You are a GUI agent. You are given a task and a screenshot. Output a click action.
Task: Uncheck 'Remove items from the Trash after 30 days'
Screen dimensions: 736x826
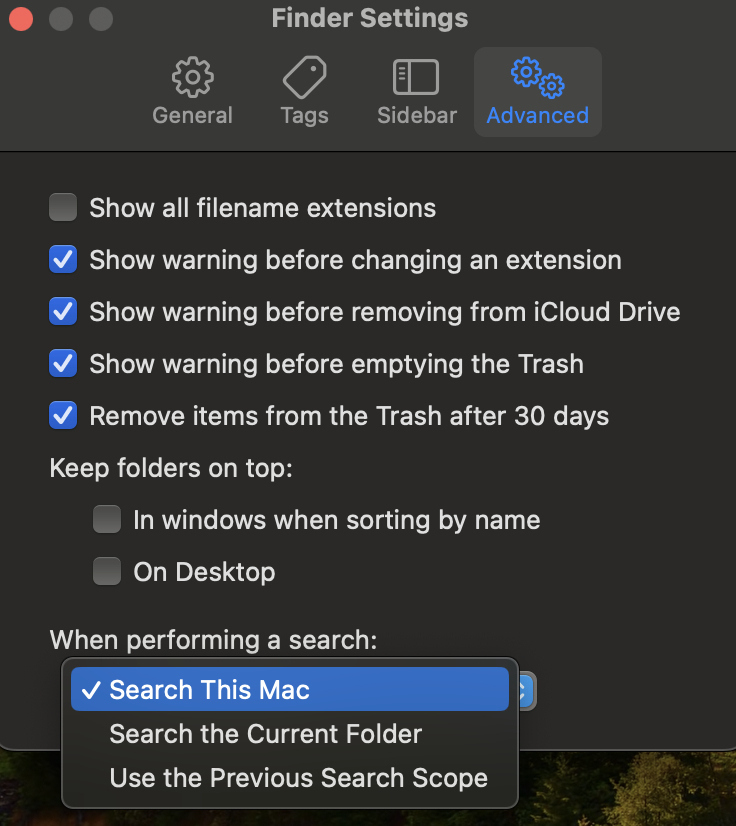pos(62,415)
